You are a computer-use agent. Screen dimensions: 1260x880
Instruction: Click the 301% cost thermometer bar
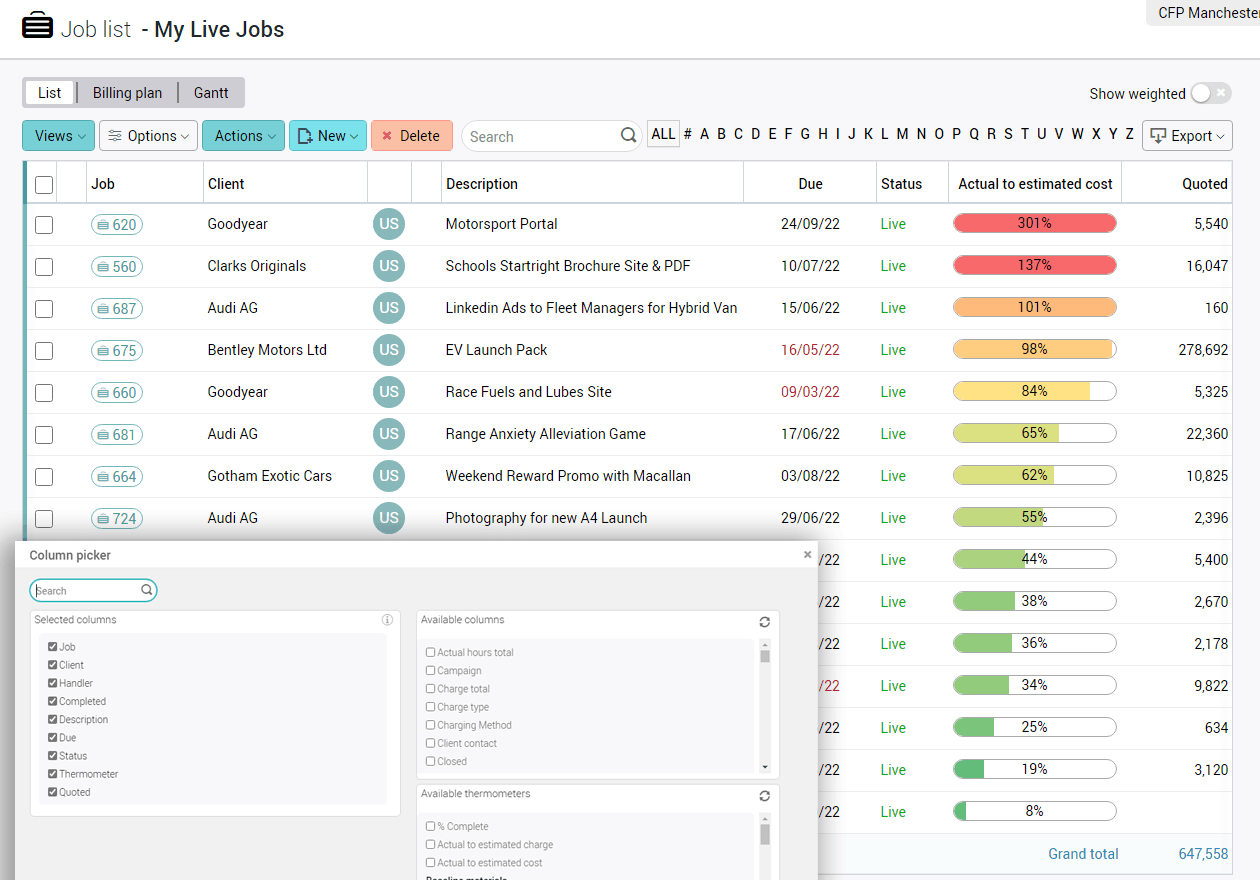click(x=1035, y=223)
